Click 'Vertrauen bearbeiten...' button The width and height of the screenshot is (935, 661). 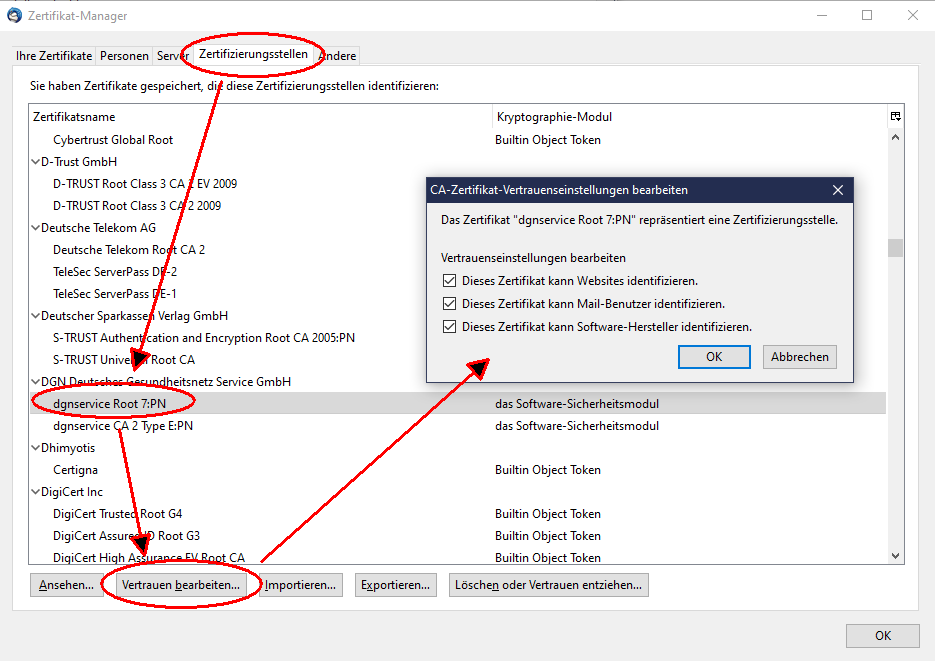point(181,585)
